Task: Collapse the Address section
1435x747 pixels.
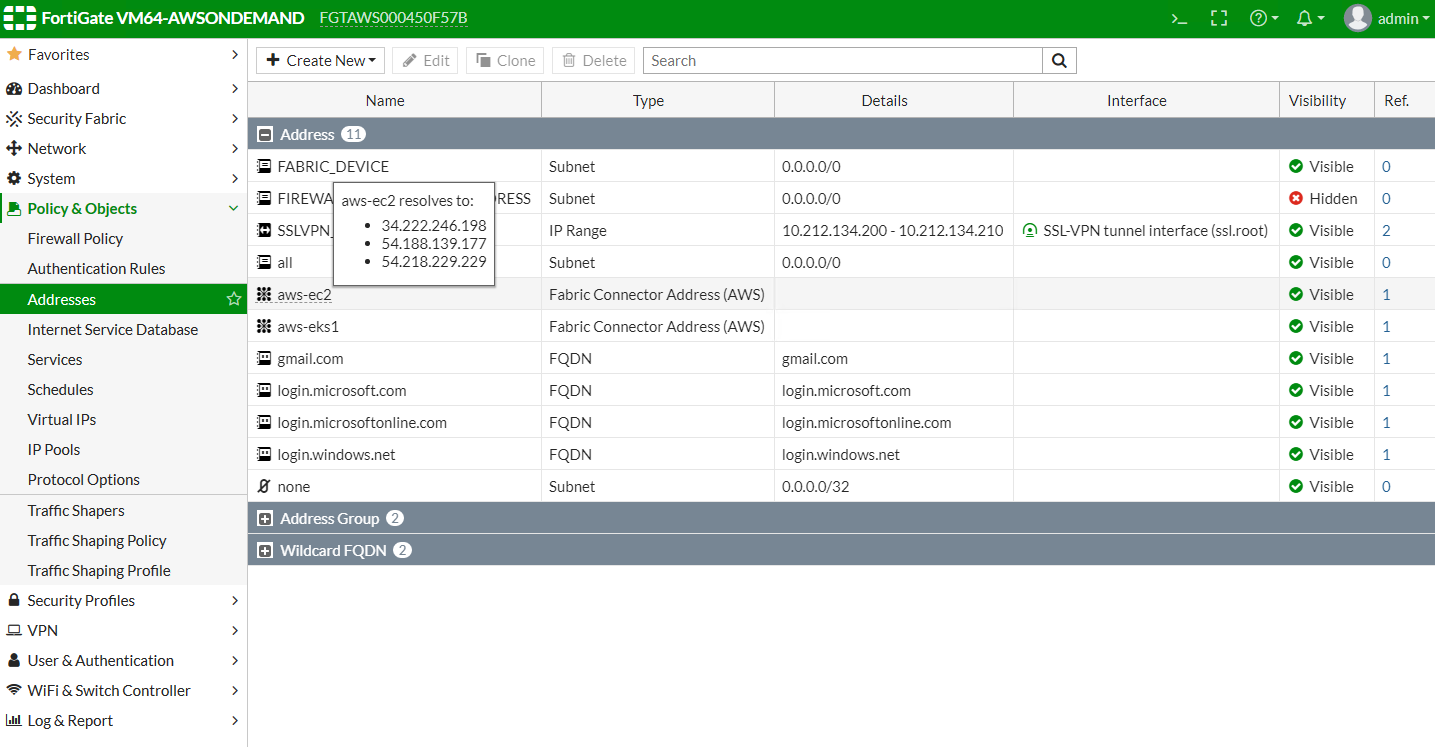Action: coord(265,135)
